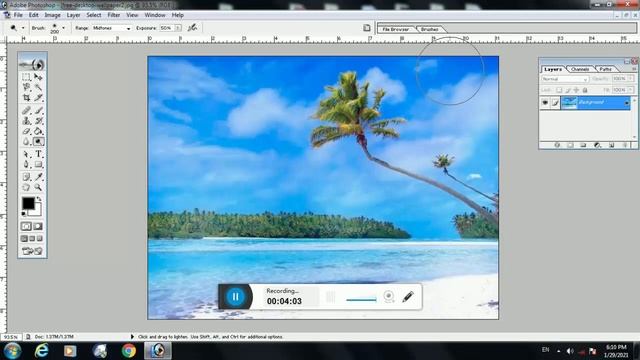This screenshot has height=360, width=640.
Task: Set the foreground color swatch
Action: tap(28, 203)
